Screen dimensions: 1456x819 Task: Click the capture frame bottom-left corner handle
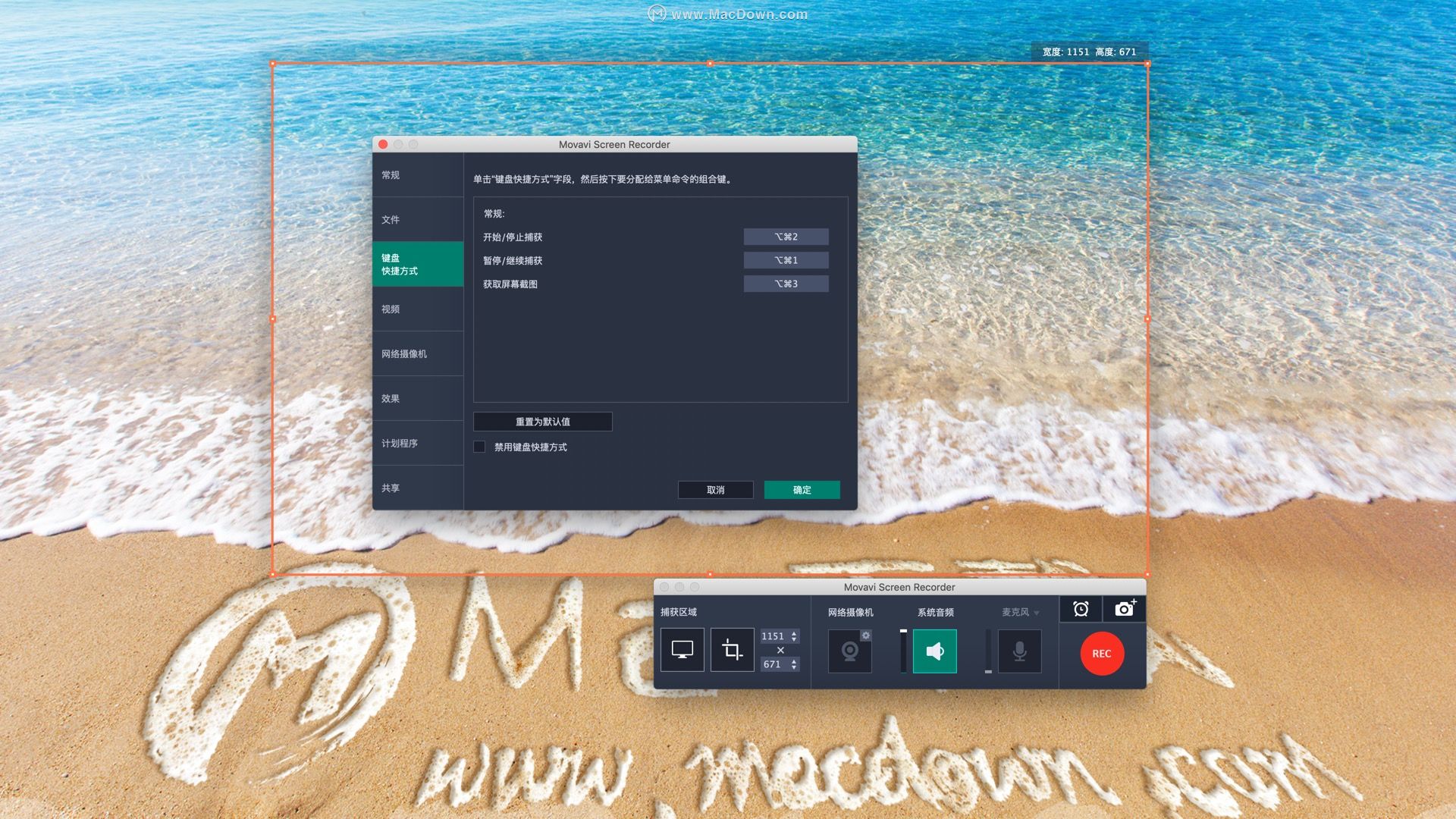coord(273,574)
